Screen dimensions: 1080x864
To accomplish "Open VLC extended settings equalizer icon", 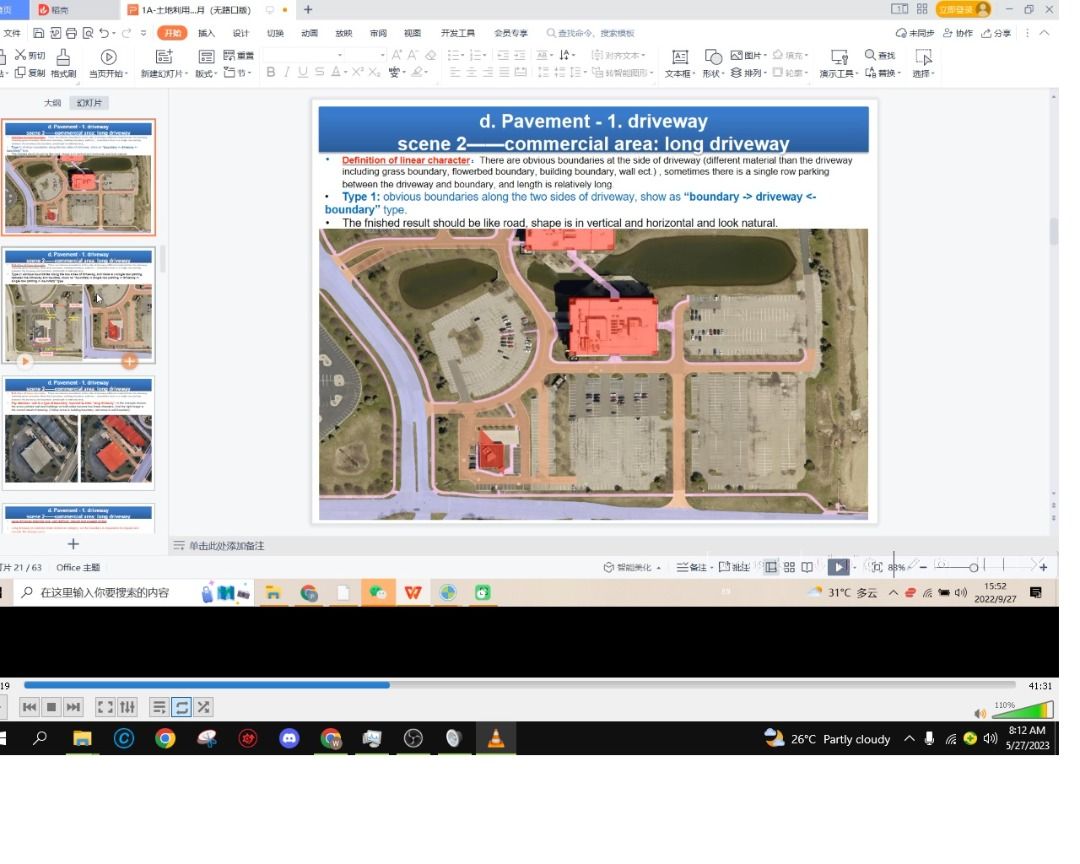I will coord(127,707).
